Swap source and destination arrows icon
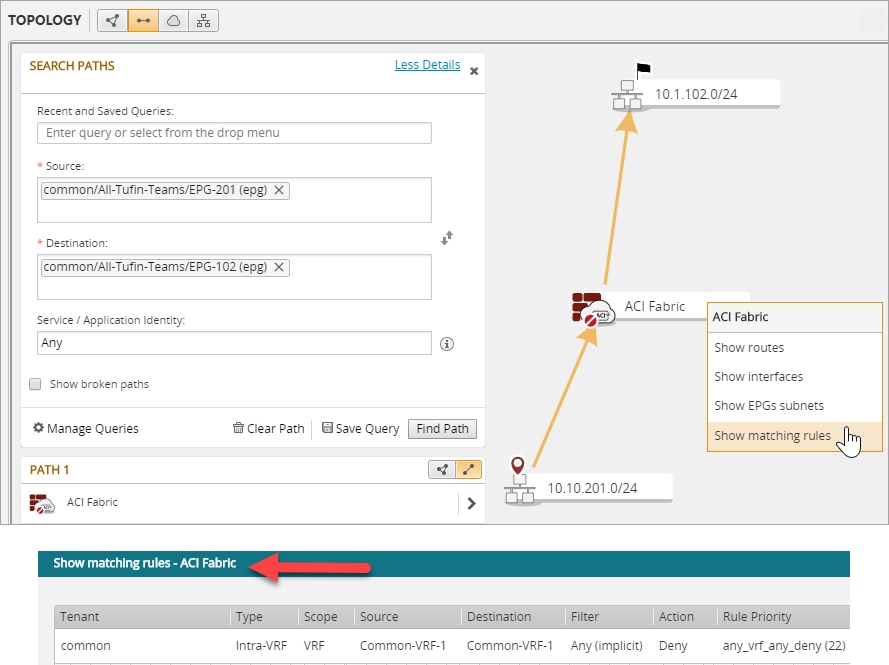889x665 pixels. coord(447,238)
